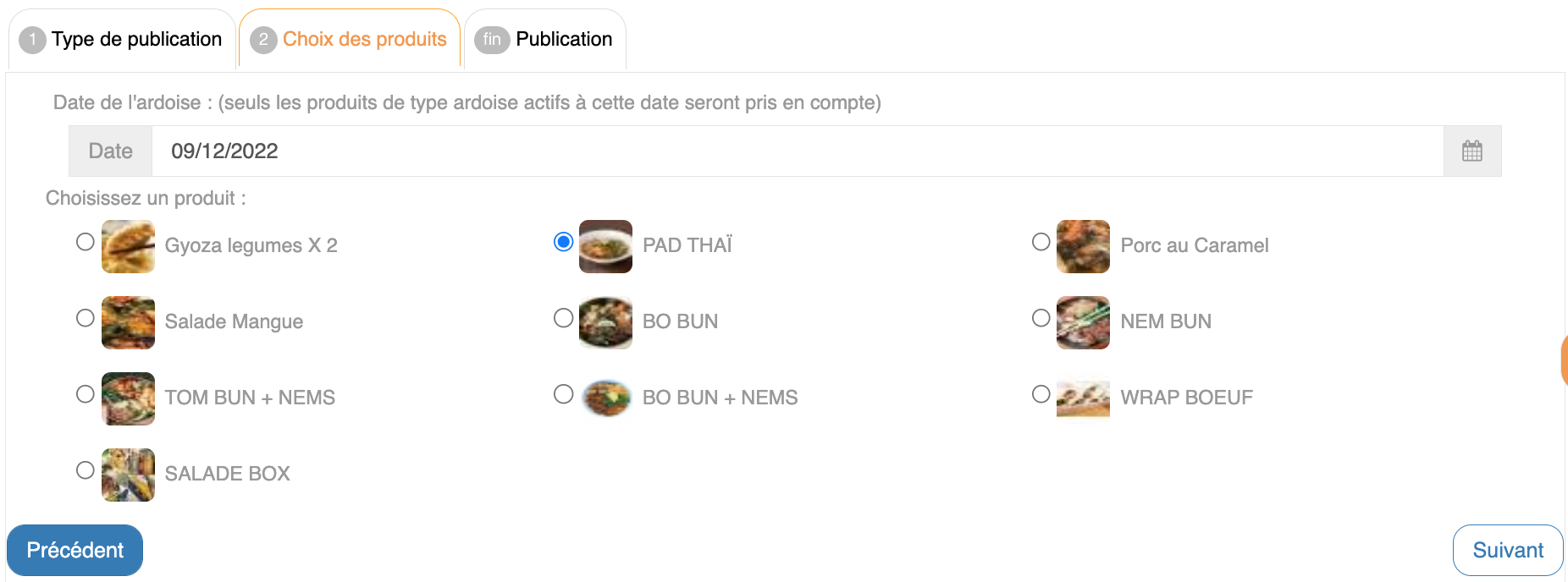Open the calendar date picker icon
The width and height of the screenshot is (1568, 582).
[x=1471, y=151]
